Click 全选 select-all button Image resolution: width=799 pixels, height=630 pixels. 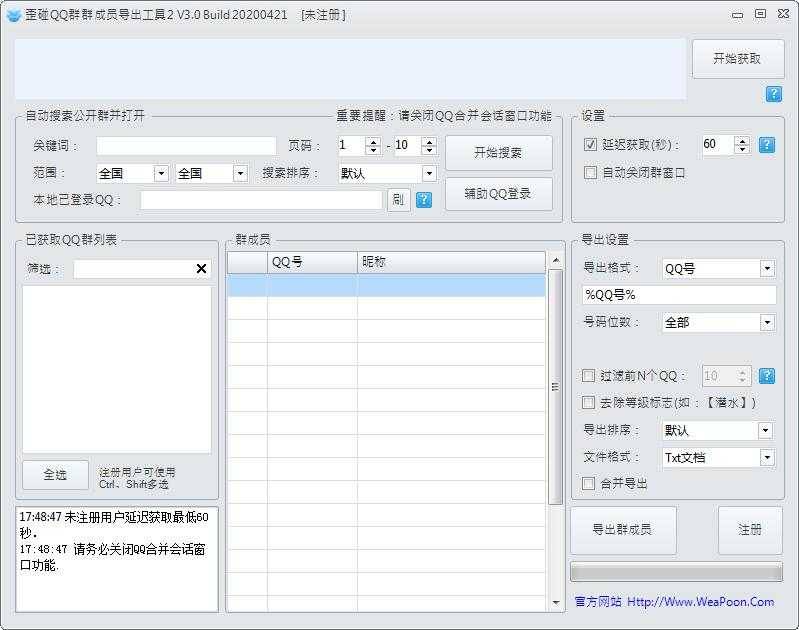tap(55, 475)
